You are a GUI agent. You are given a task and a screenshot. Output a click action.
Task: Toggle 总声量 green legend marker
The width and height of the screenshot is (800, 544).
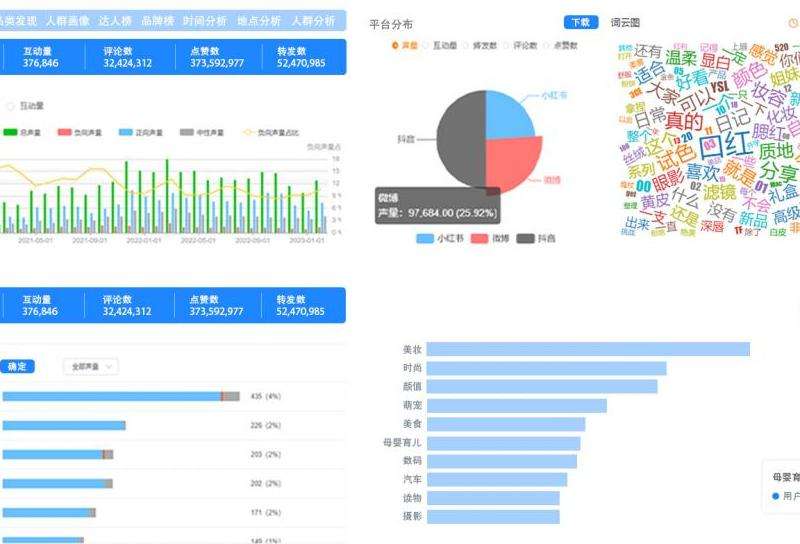pyautogui.click(x=11, y=132)
